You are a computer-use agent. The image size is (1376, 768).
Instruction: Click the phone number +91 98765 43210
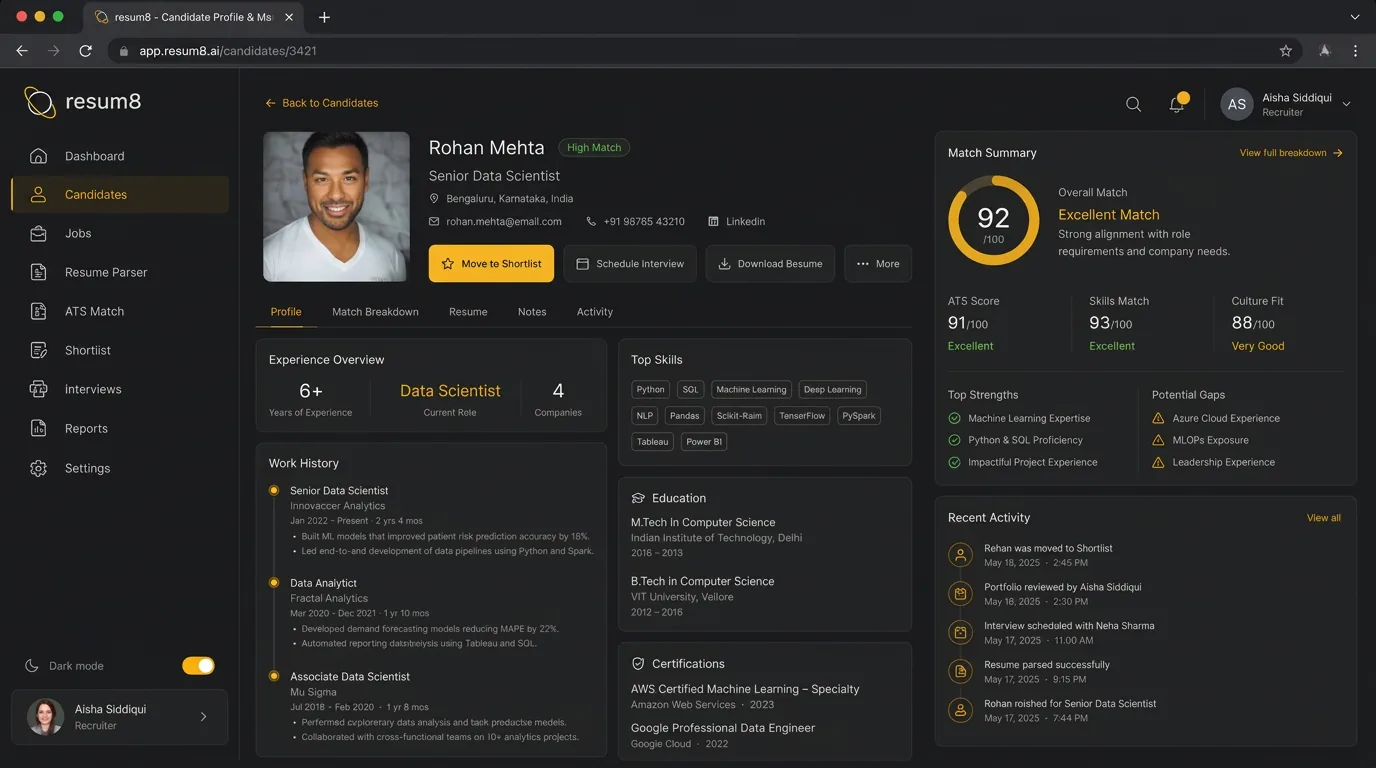pos(644,222)
